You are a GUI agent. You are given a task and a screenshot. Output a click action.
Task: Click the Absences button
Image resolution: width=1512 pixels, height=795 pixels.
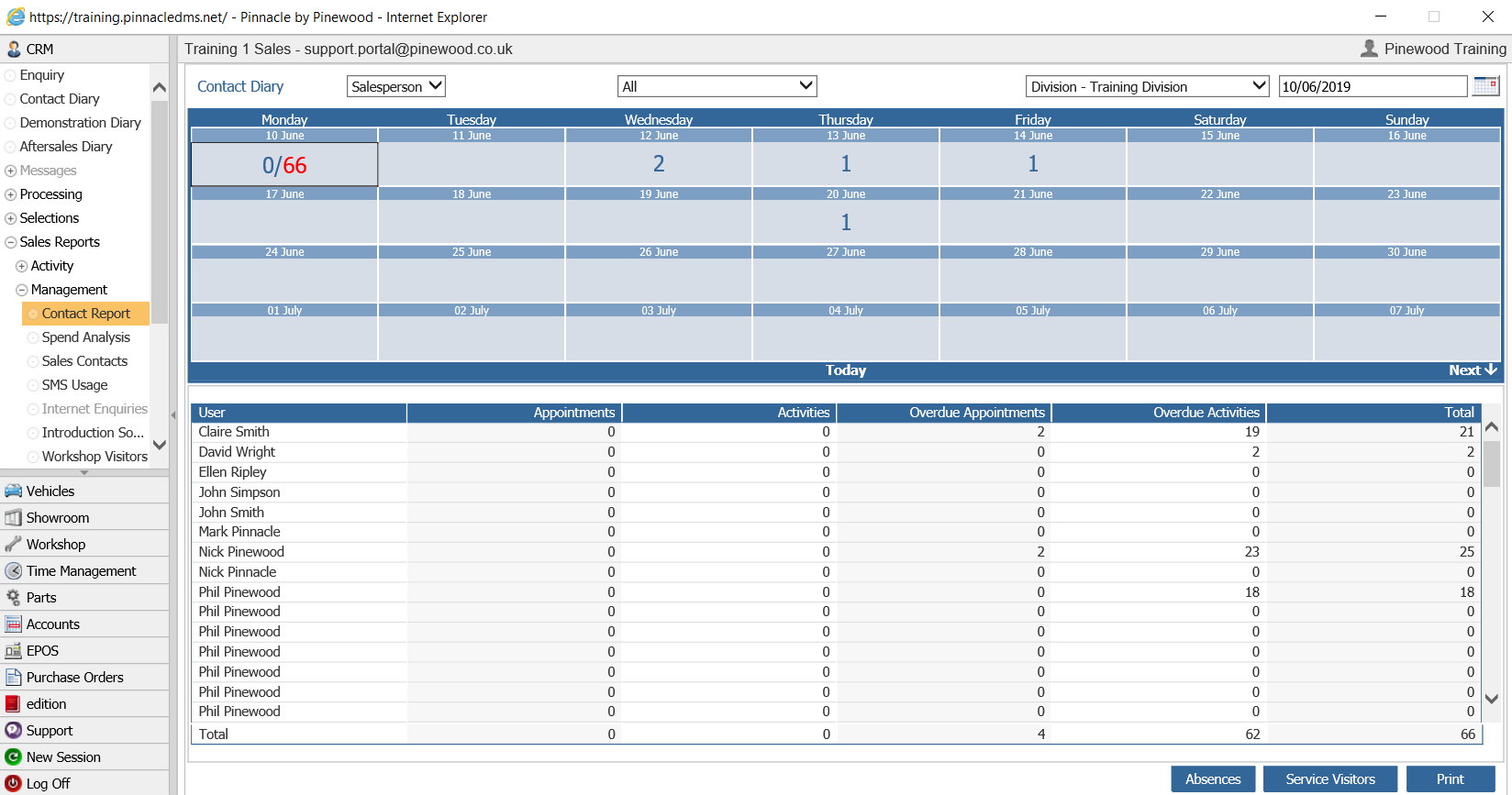pyautogui.click(x=1213, y=778)
